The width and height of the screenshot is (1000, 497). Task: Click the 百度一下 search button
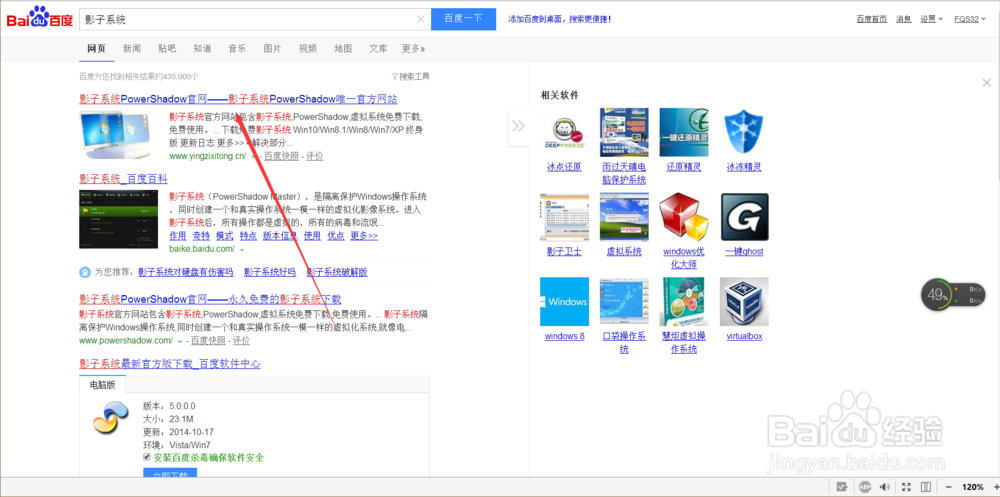point(463,19)
